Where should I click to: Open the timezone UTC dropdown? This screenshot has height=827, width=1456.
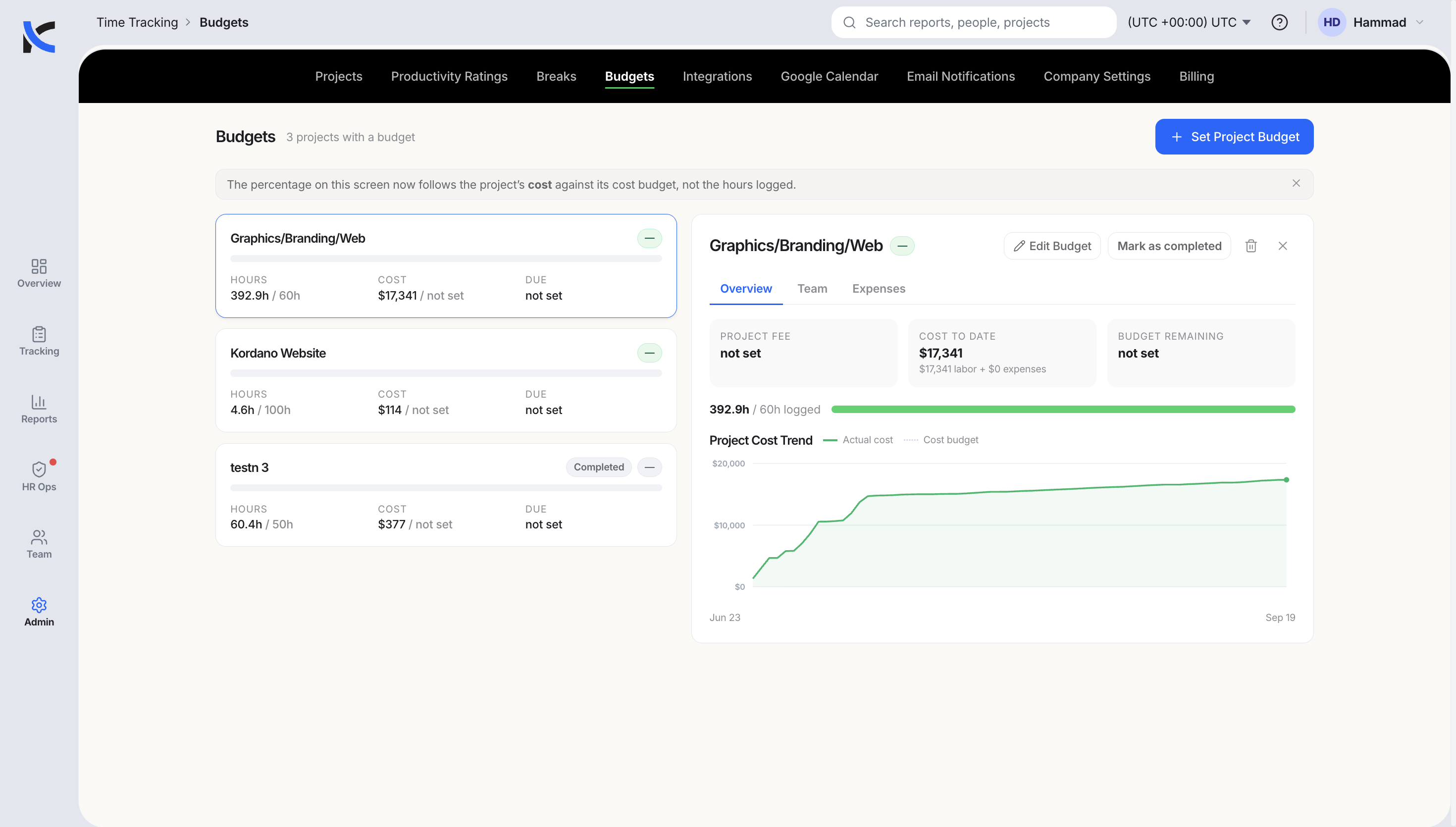1189,22
